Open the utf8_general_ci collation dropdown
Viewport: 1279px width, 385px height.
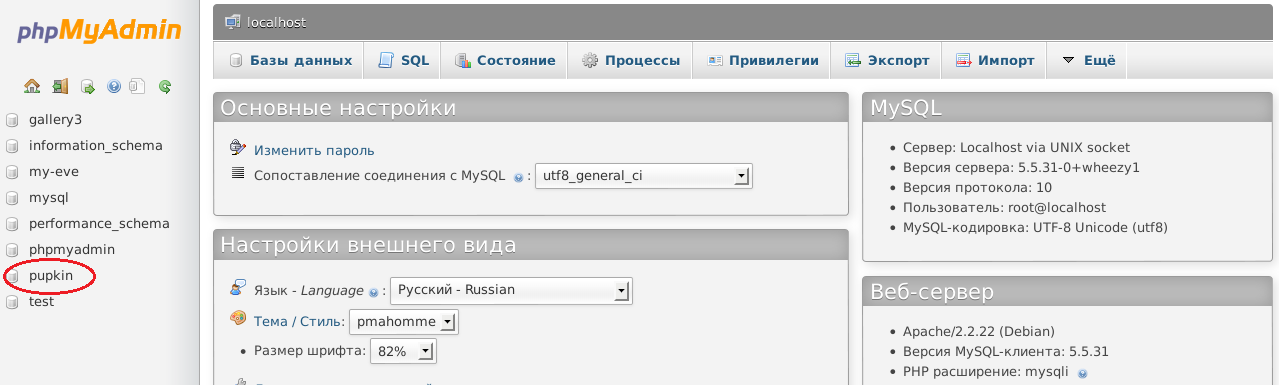(644, 176)
